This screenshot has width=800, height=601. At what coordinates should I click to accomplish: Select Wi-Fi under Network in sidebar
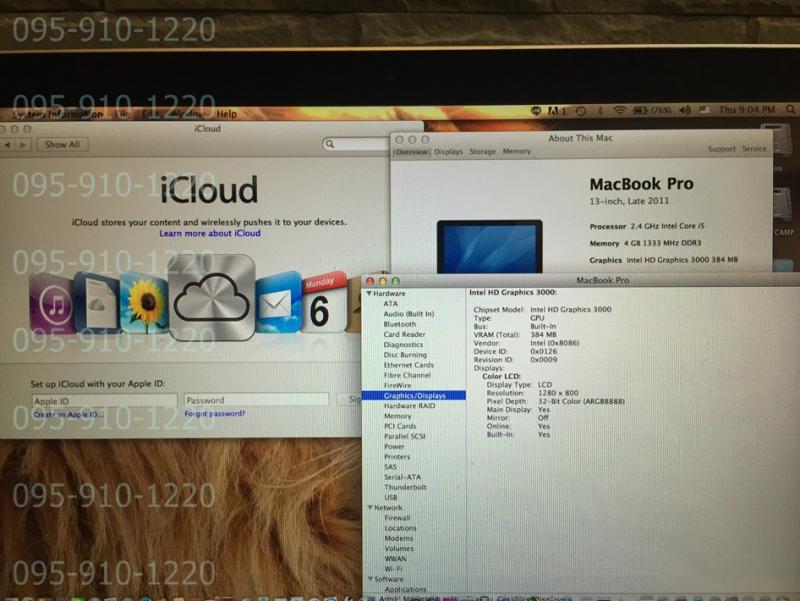click(393, 569)
